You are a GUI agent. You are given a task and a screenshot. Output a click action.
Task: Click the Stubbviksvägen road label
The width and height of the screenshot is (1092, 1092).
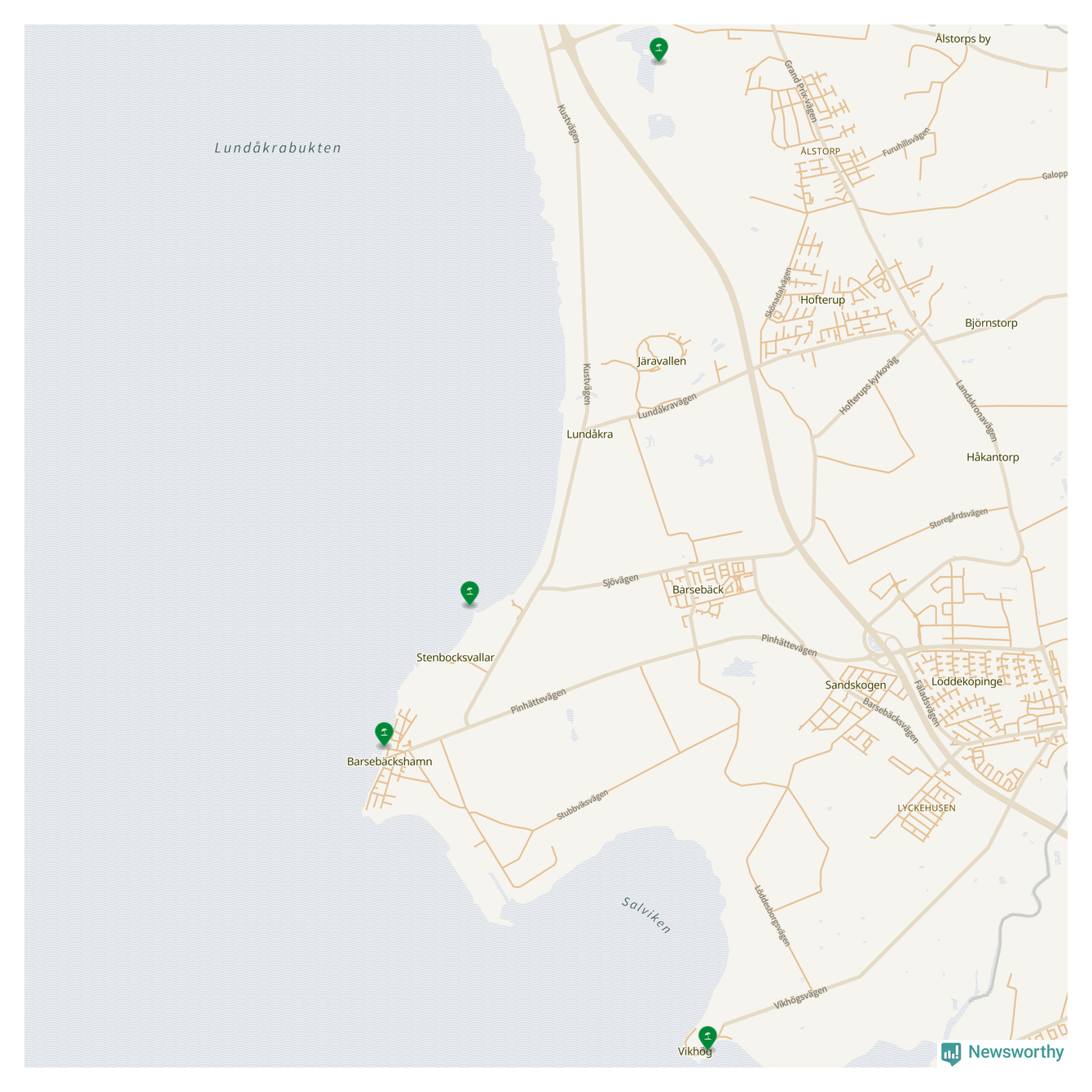click(x=583, y=806)
